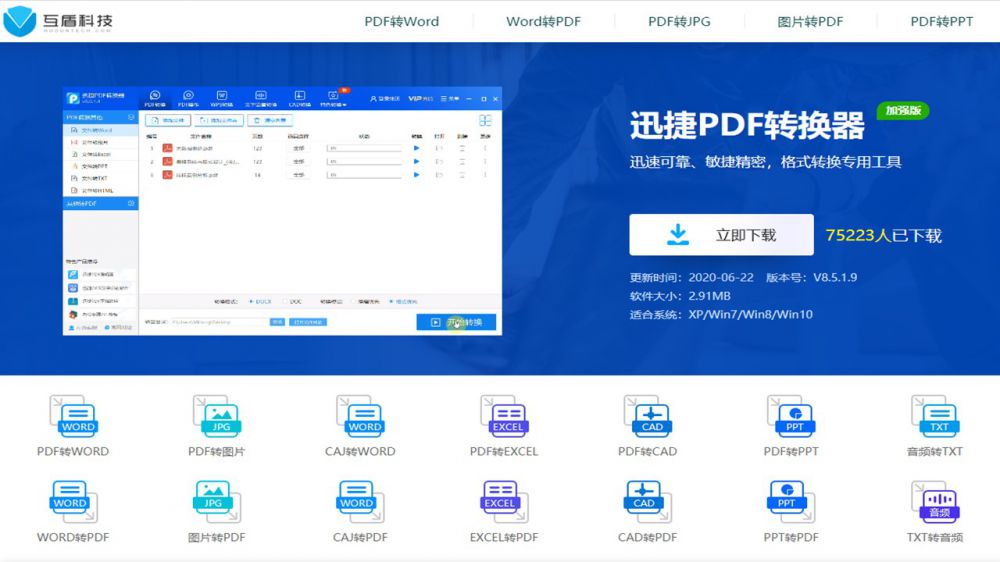Expand the 其他转PDF sidebar section
1000x562 pixels.
tap(131, 204)
